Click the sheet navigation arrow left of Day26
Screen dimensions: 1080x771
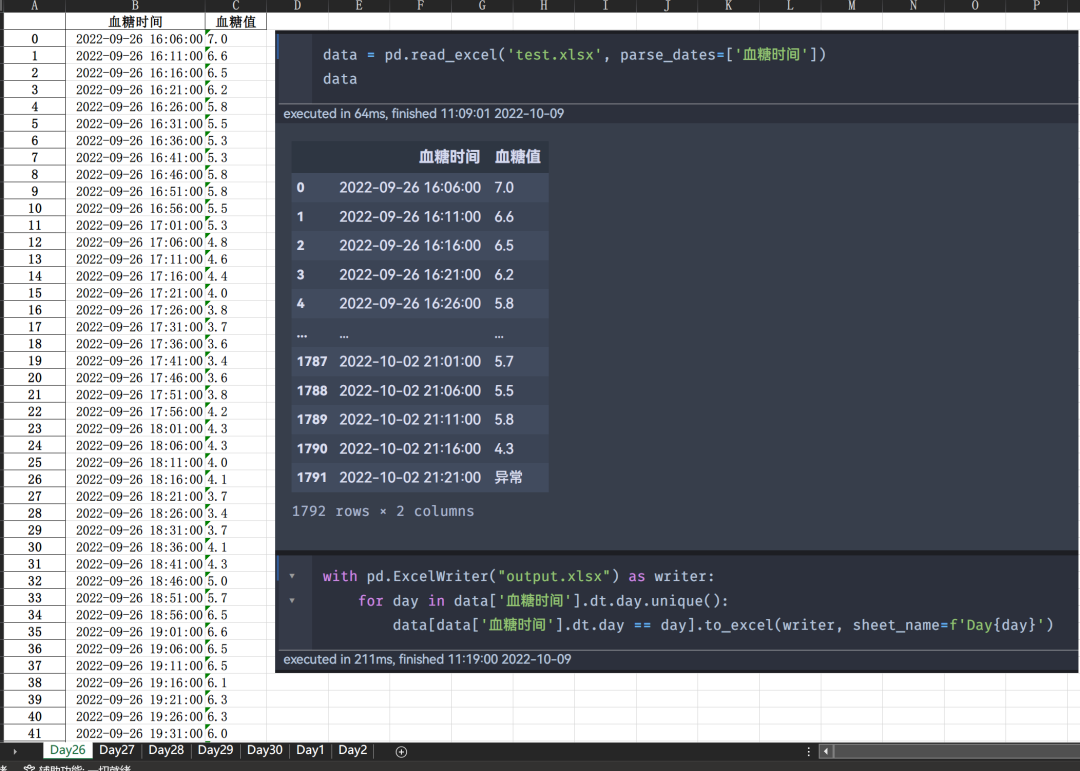(x=14, y=752)
